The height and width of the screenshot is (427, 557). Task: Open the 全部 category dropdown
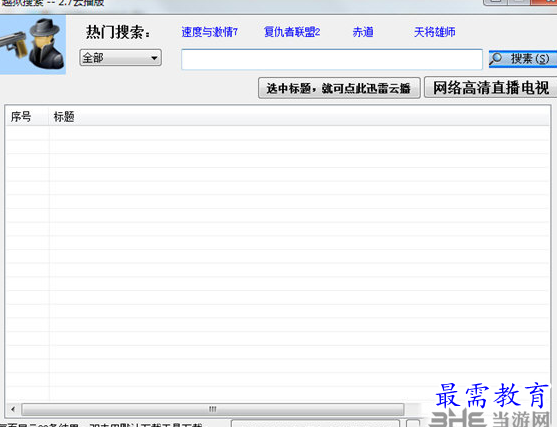tap(120, 58)
